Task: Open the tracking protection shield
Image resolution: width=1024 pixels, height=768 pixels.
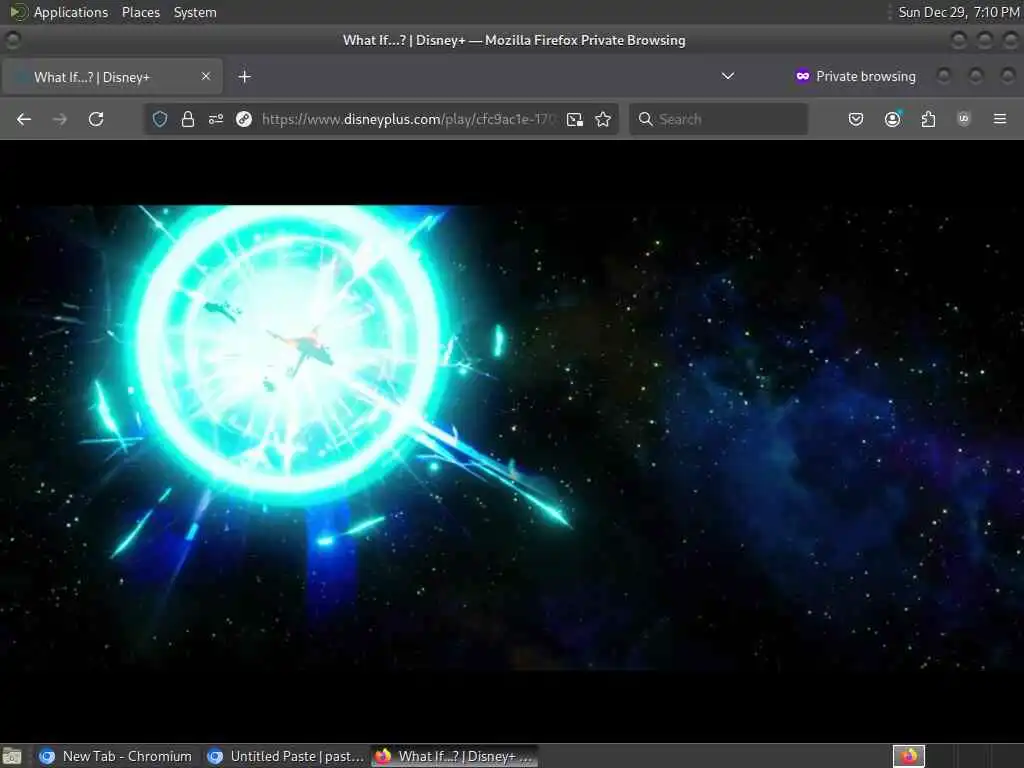Action: (160, 119)
